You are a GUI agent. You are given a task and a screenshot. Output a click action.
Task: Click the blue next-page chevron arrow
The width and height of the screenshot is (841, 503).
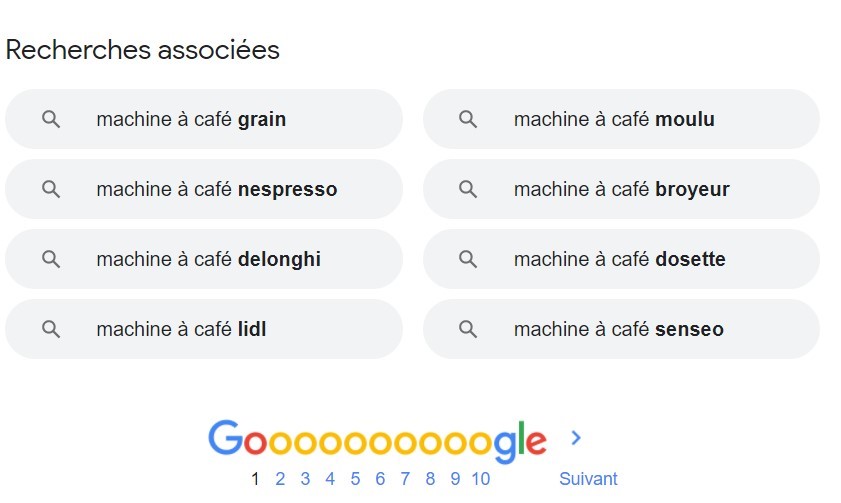click(575, 438)
